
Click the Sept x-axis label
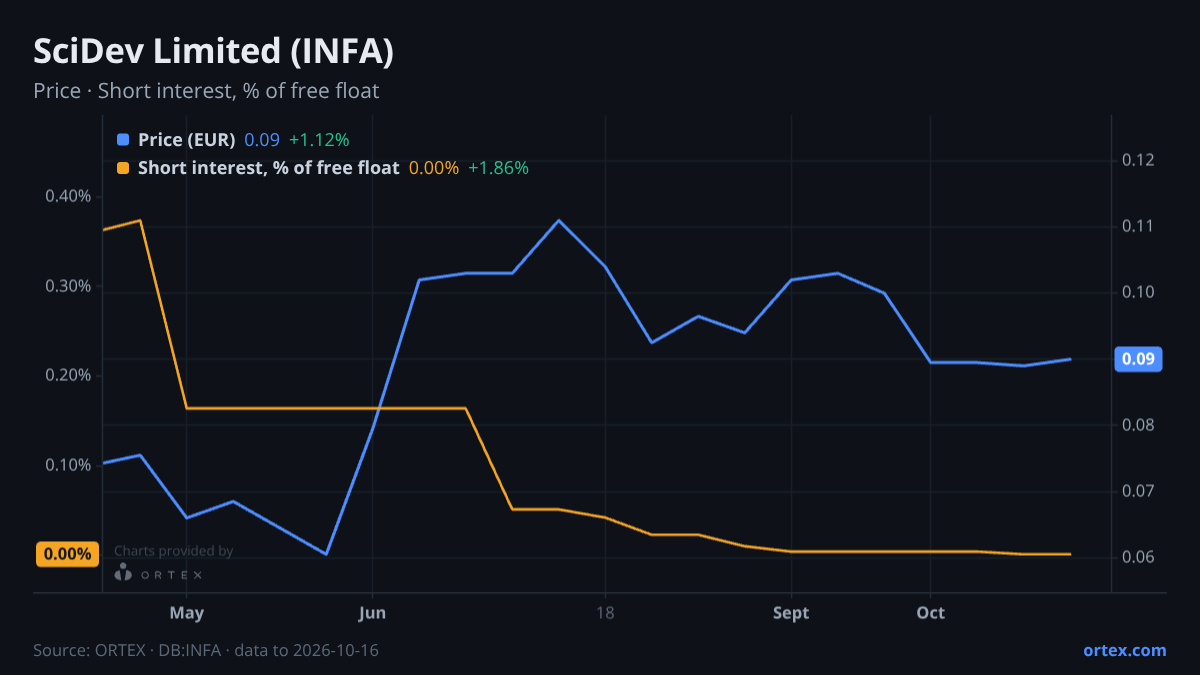pyautogui.click(x=791, y=612)
